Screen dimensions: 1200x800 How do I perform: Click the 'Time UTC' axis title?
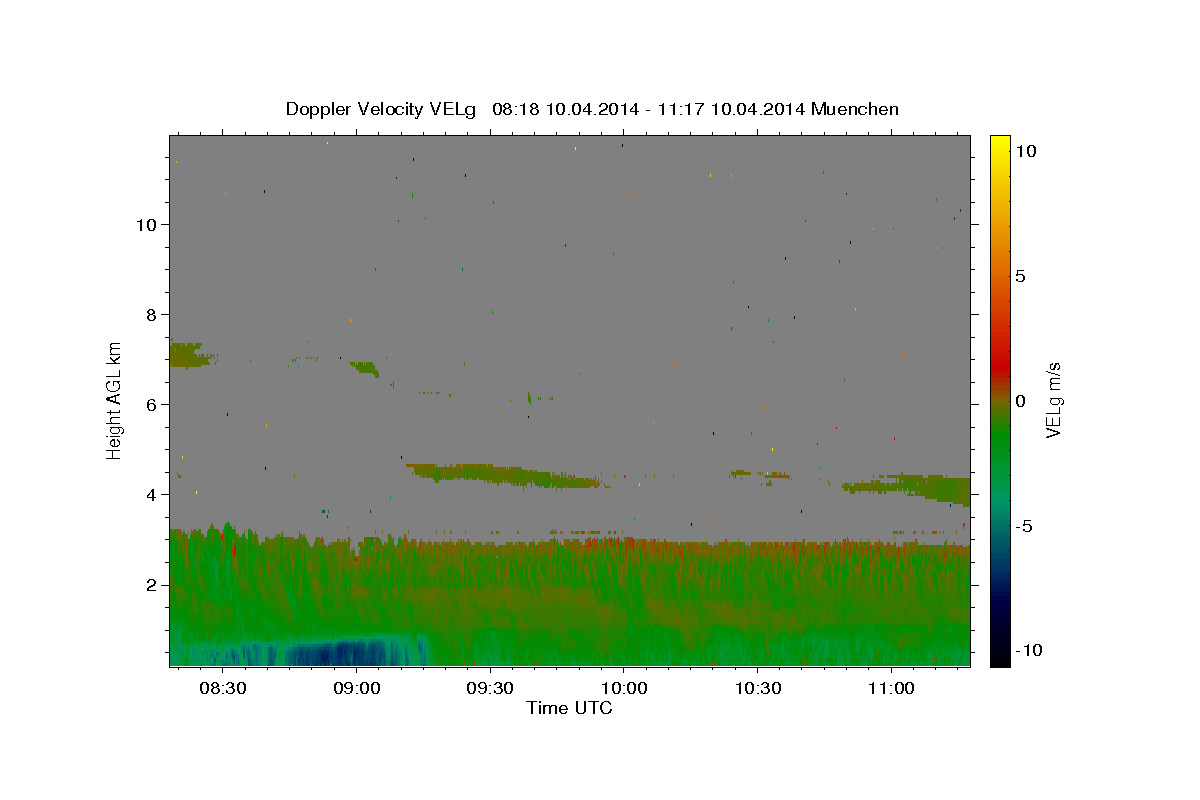569,708
